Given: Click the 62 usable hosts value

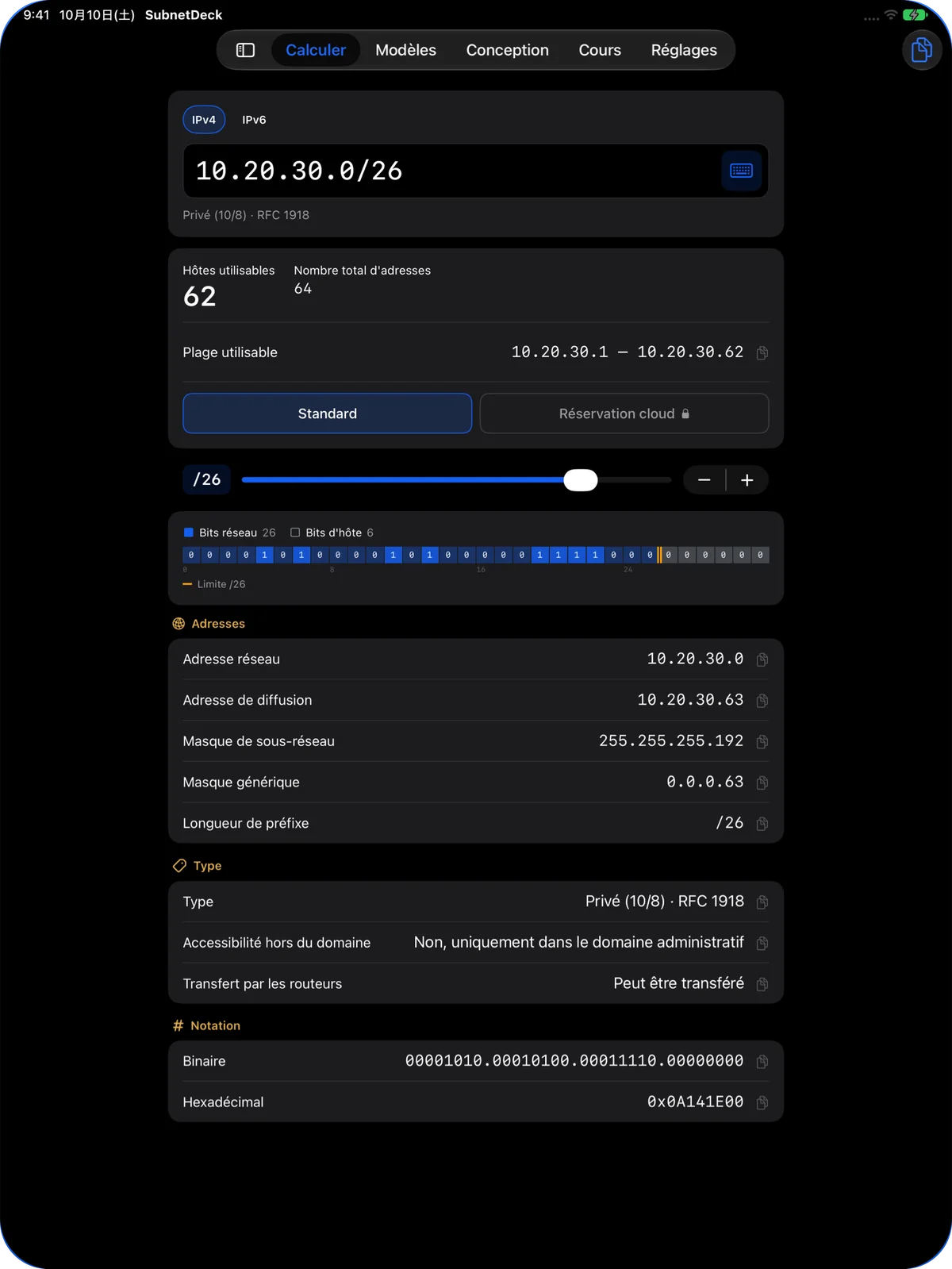Looking at the screenshot, I should coord(200,297).
